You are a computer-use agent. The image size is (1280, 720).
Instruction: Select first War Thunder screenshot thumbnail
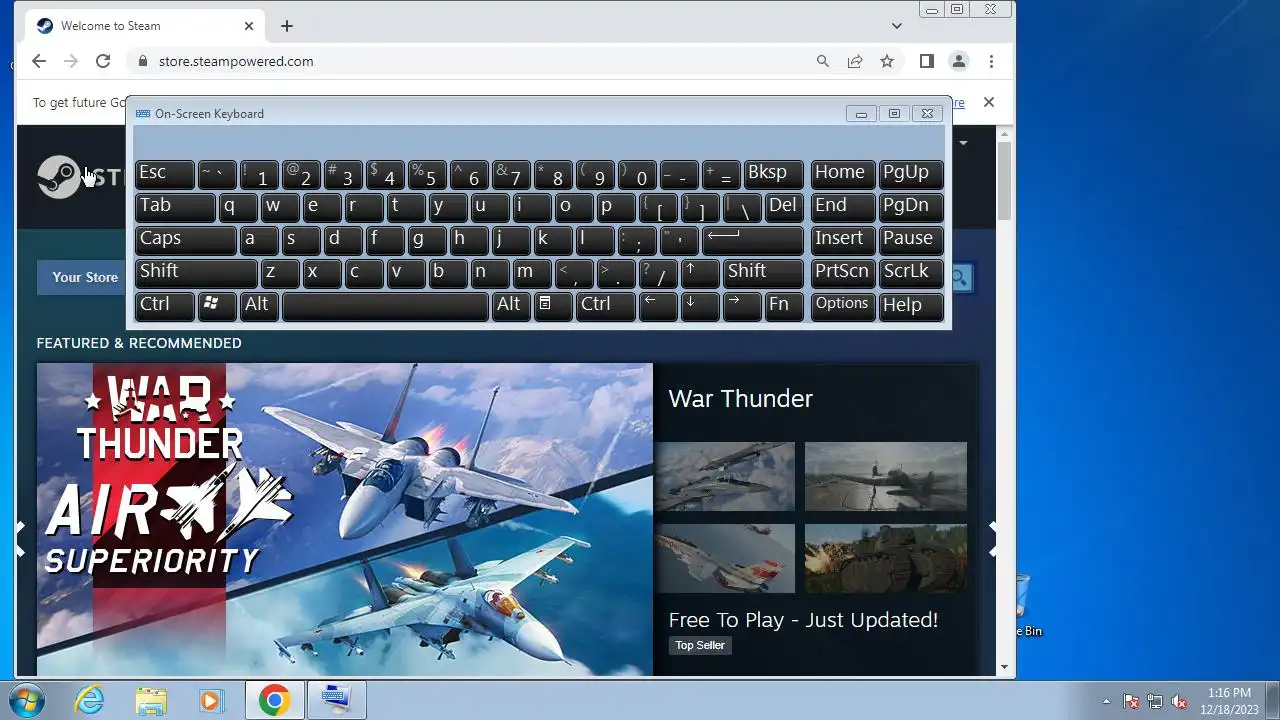click(x=725, y=476)
